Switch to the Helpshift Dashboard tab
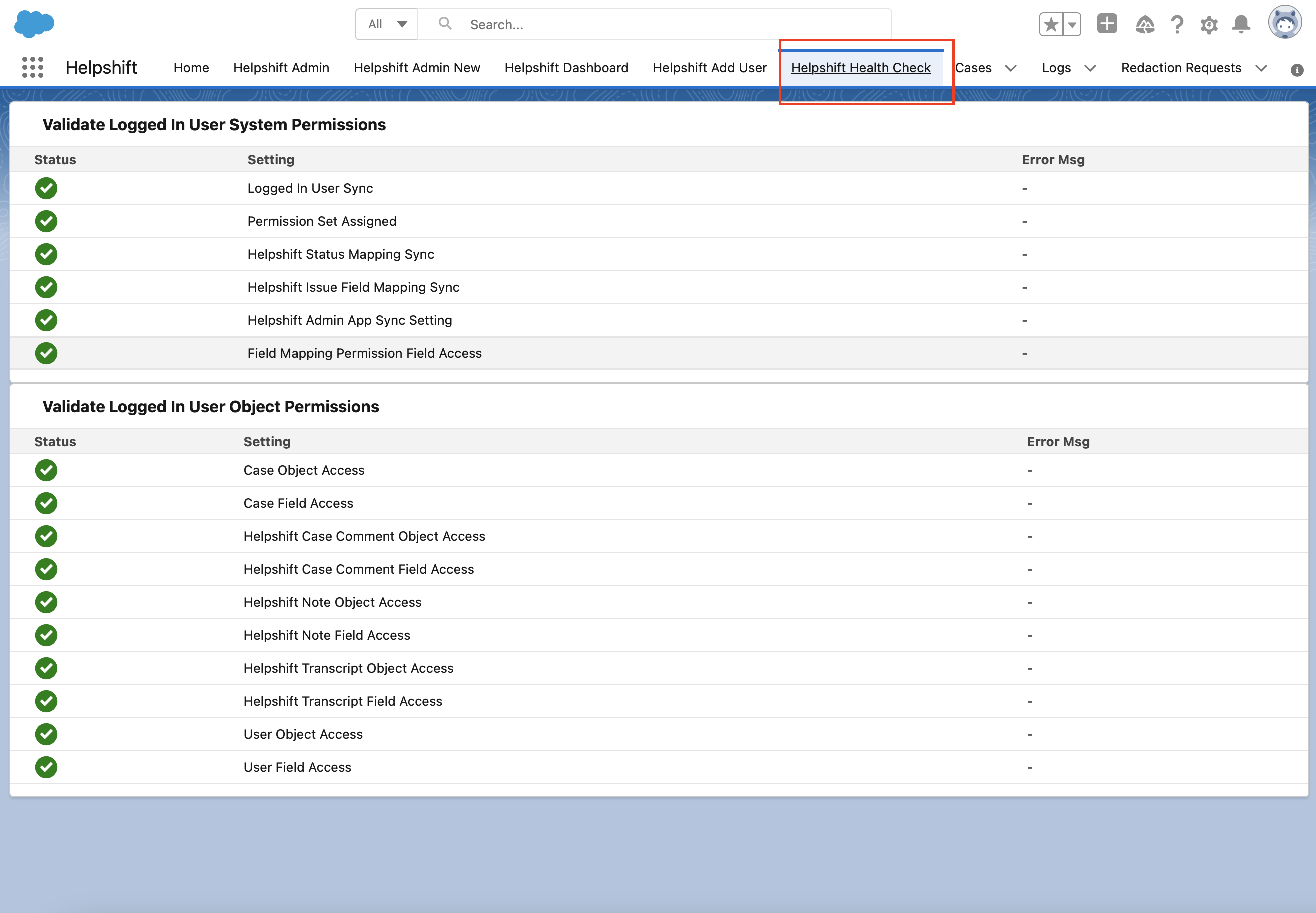 (x=566, y=68)
